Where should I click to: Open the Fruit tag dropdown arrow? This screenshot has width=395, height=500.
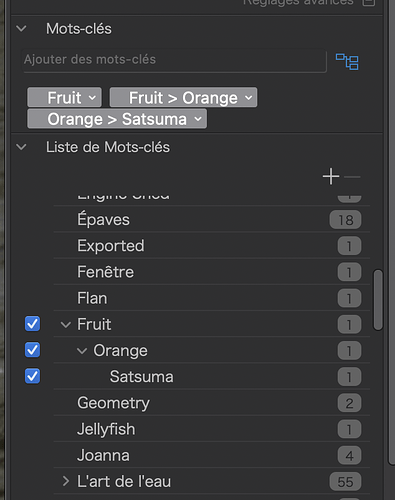[x=92, y=98]
